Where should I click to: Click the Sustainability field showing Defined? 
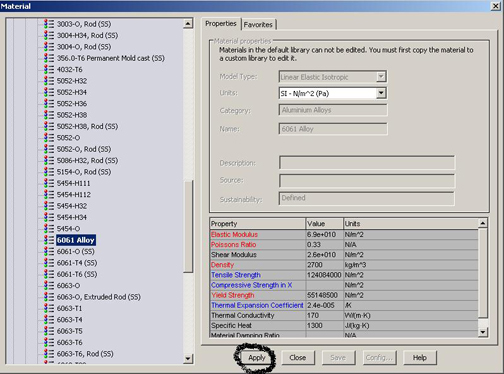(x=367, y=198)
